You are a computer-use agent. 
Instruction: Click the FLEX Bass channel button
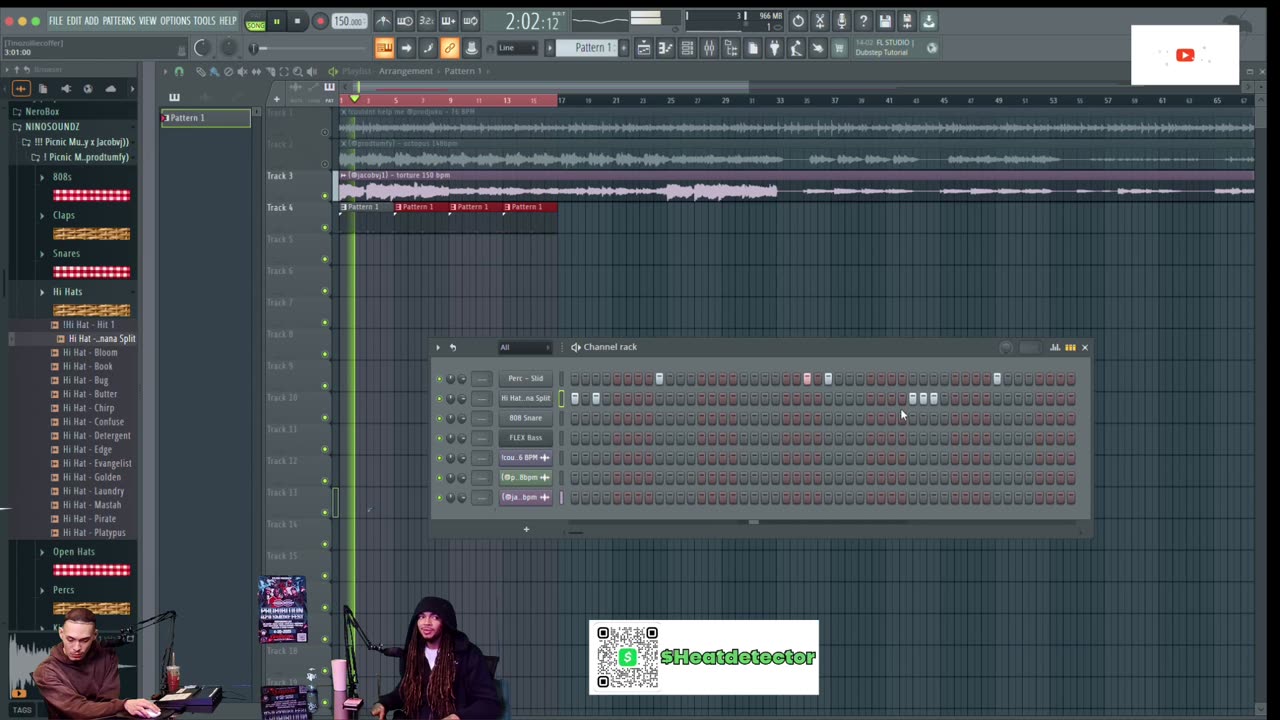tap(525, 438)
